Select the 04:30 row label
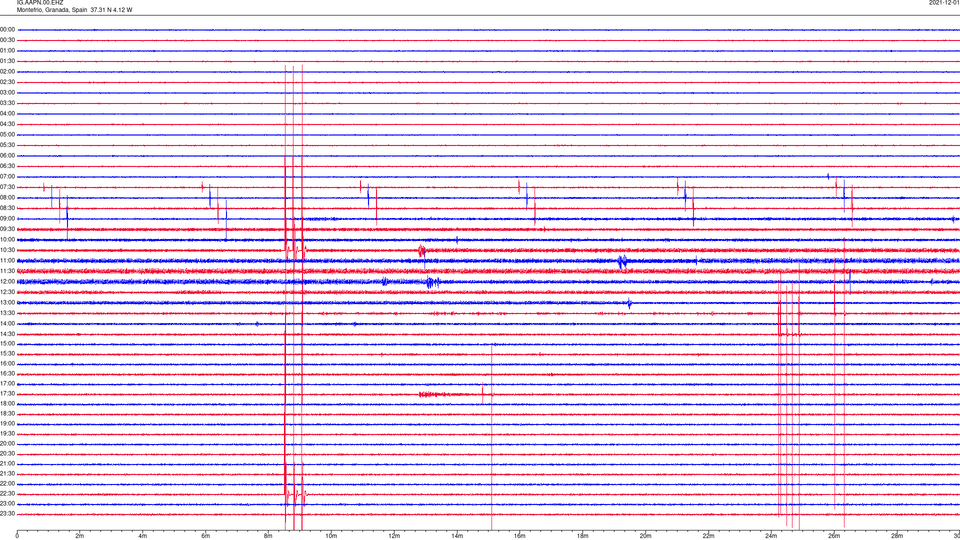This screenshot has height=540, width=960. (7, 124)
